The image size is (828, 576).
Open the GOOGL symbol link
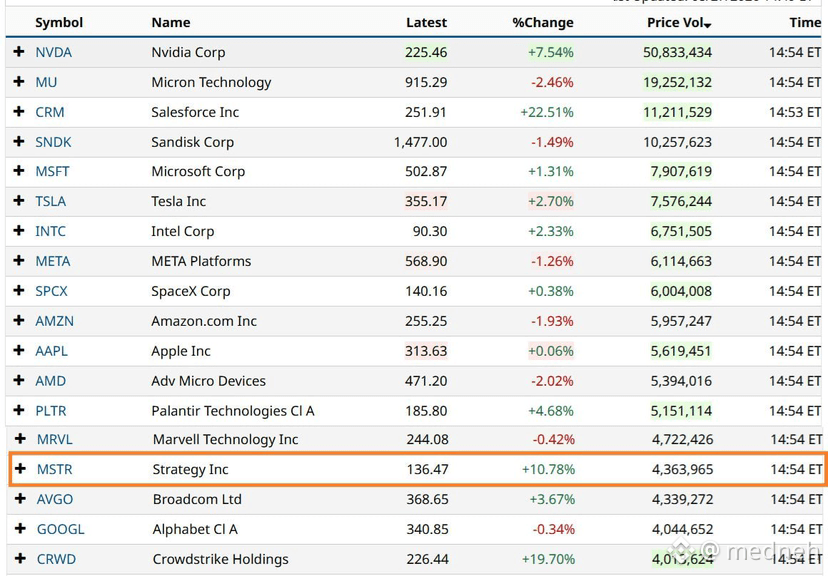60,529
